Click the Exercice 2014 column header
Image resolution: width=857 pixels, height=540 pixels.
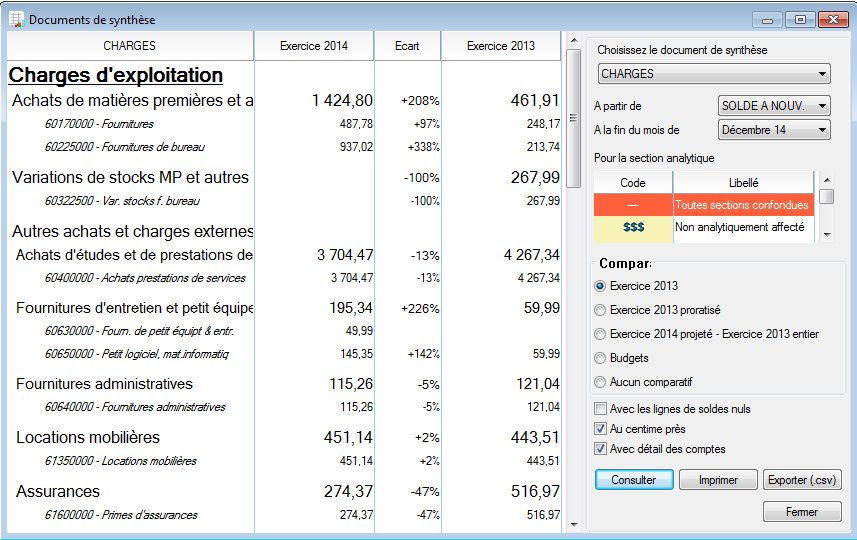point(314,46)
